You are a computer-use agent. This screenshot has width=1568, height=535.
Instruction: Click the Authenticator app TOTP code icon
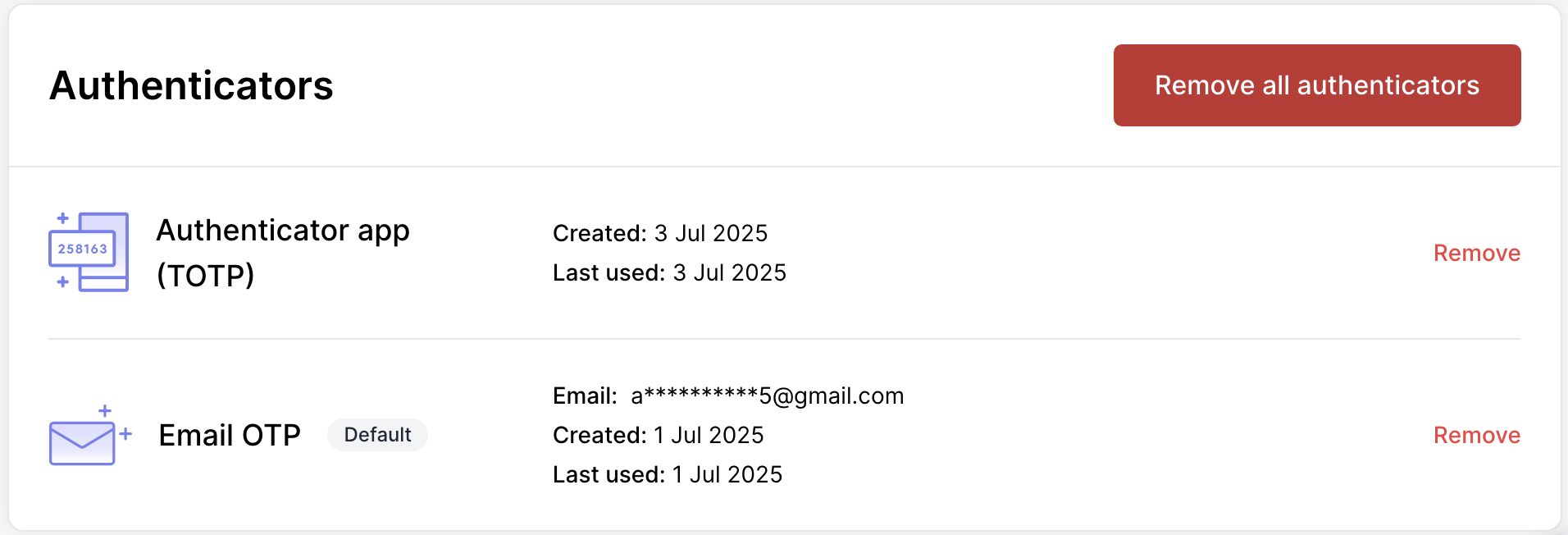click(x=89, y=252)
